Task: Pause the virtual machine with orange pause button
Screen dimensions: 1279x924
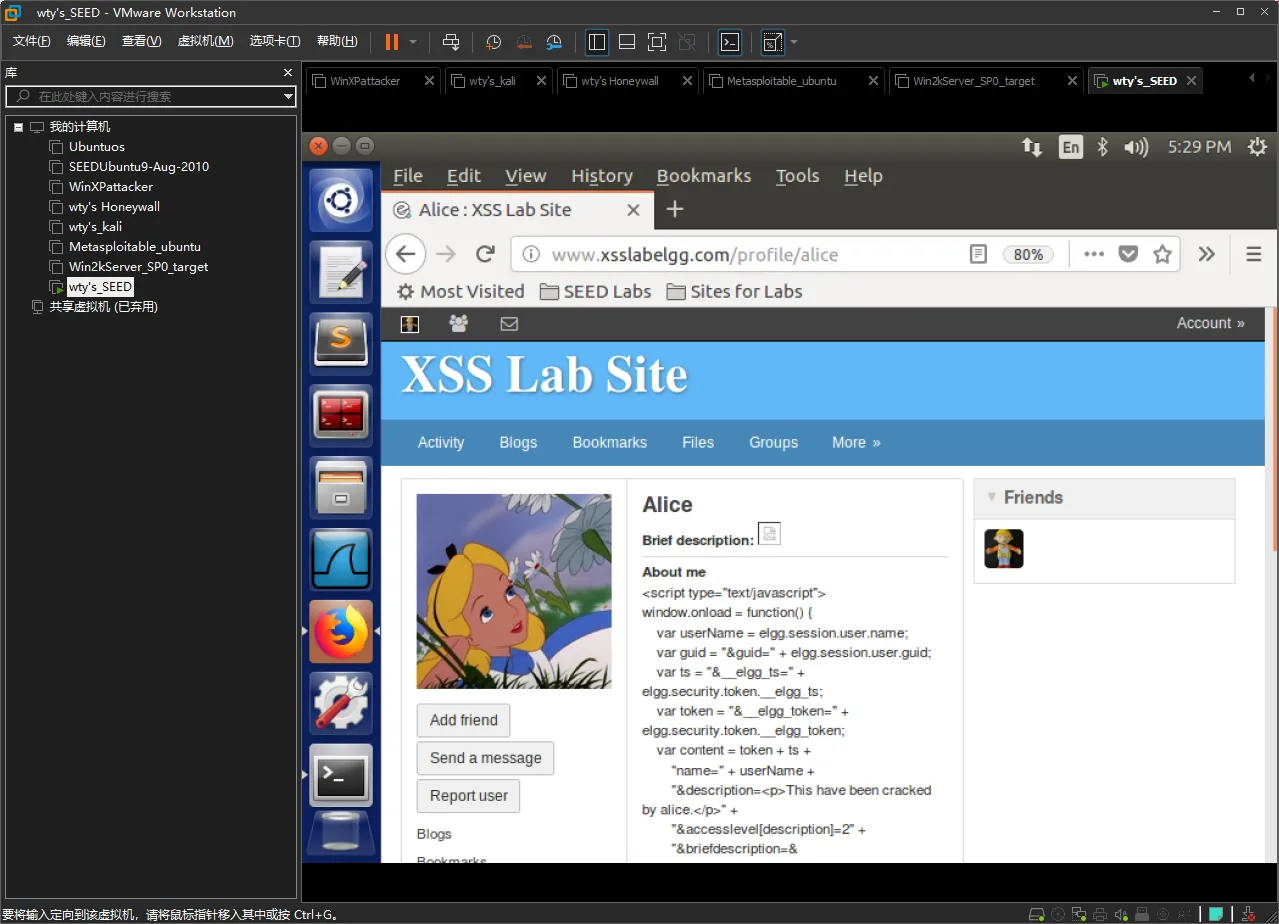Action: (x=391, y=42)
